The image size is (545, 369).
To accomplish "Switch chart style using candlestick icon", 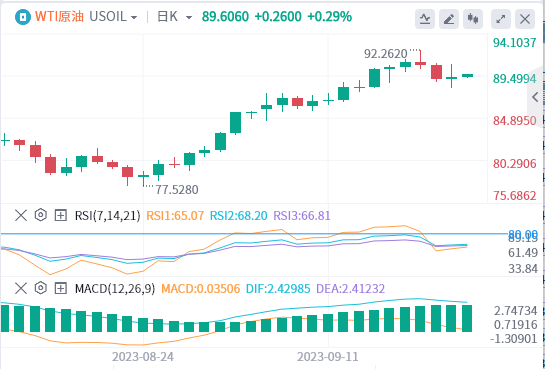I will [x=473, y=19].
